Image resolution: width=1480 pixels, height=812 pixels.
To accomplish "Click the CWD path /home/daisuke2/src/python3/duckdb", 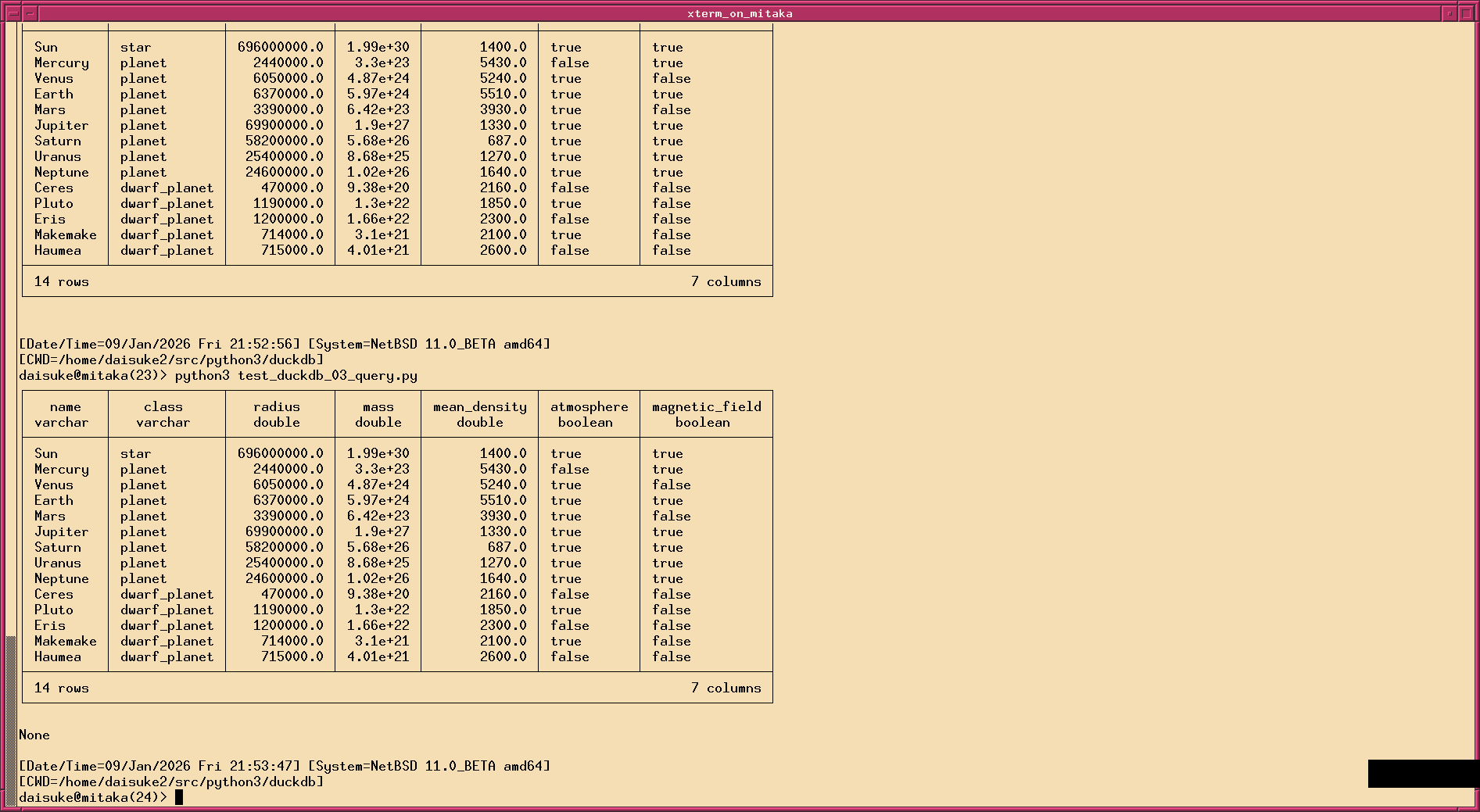I will [170, 781].
